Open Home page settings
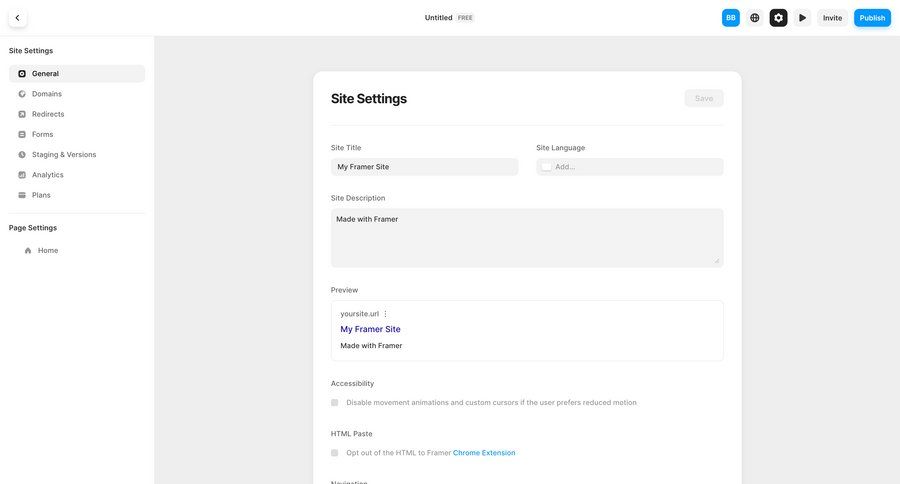The image size is (900, 484). click(77, 250)
